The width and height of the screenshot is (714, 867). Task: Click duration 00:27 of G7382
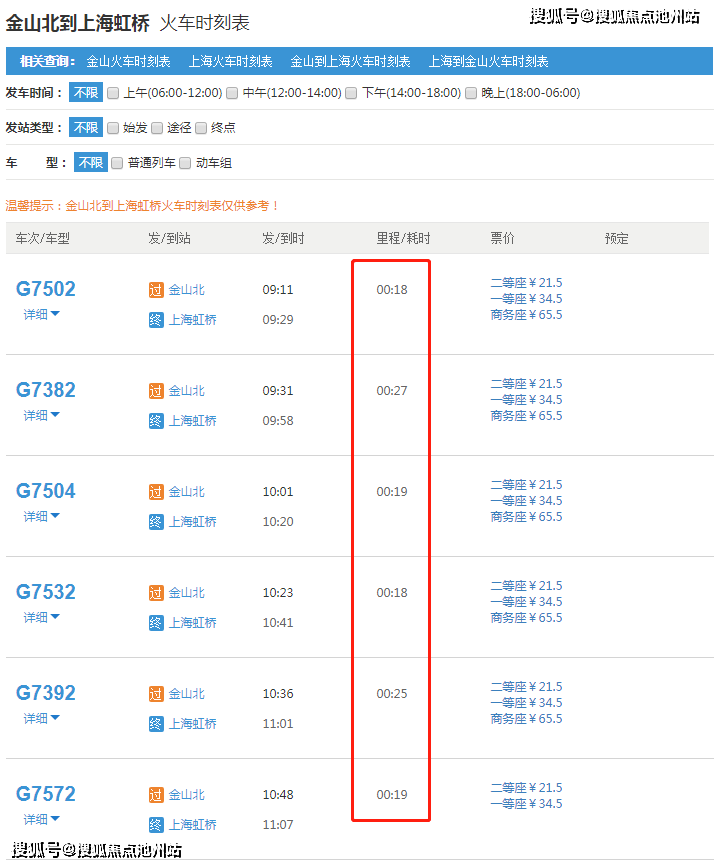pyautogui.click(x=392, y=391)
